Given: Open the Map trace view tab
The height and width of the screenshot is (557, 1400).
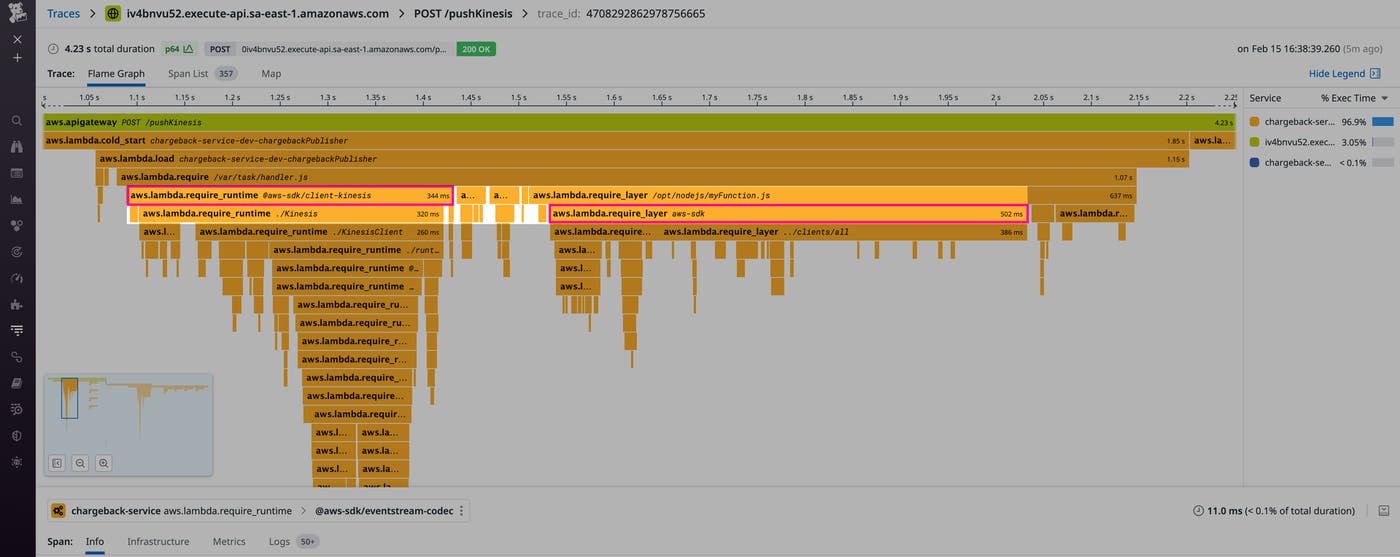Looking at the screenshot, I should [x=271, y=73].
